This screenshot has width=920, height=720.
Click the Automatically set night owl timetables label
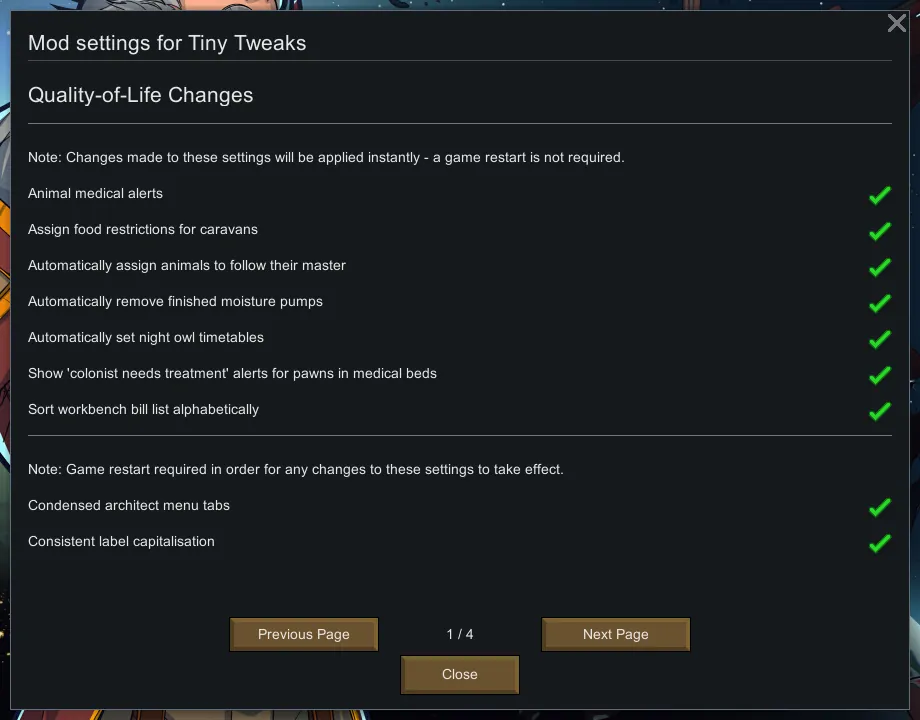pyautogui.click(x=146, y=337)
